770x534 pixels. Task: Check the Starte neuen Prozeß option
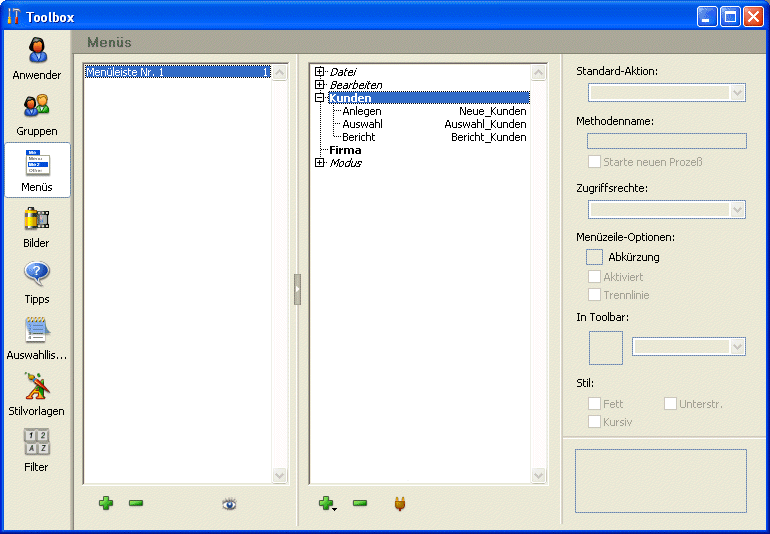[x=594, y=162]
